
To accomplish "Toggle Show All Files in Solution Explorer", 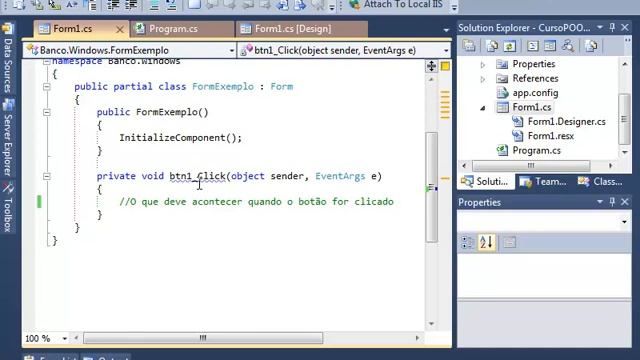I will [492, 46].
